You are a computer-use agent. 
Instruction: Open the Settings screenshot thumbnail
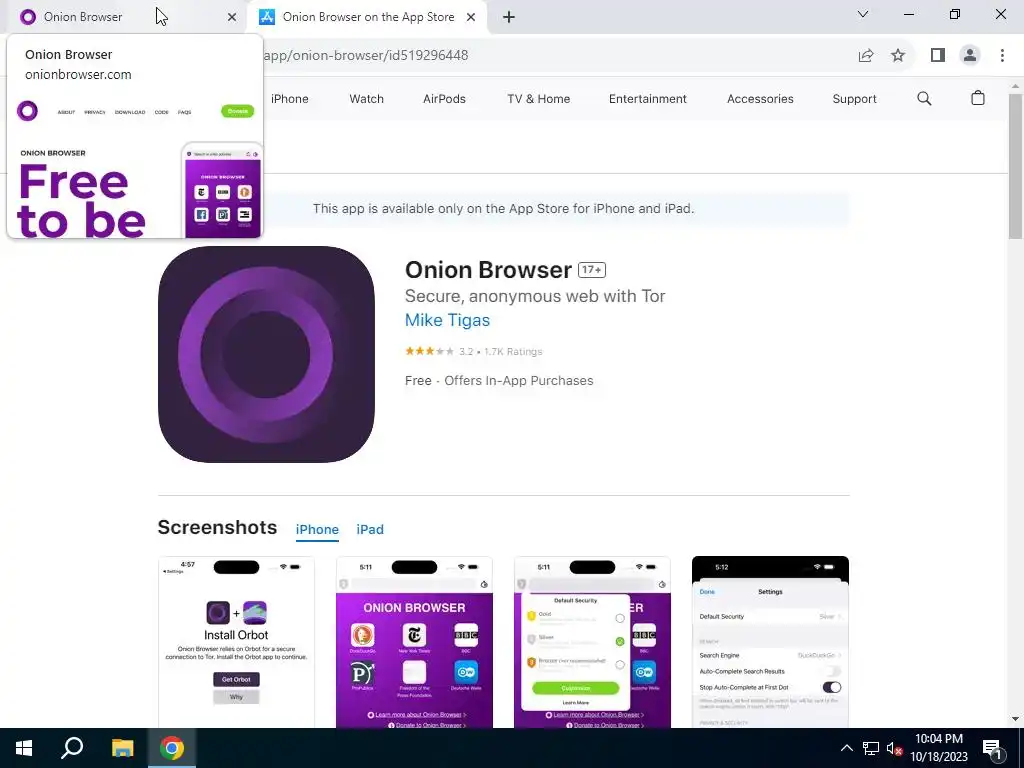tap(771, 642)
